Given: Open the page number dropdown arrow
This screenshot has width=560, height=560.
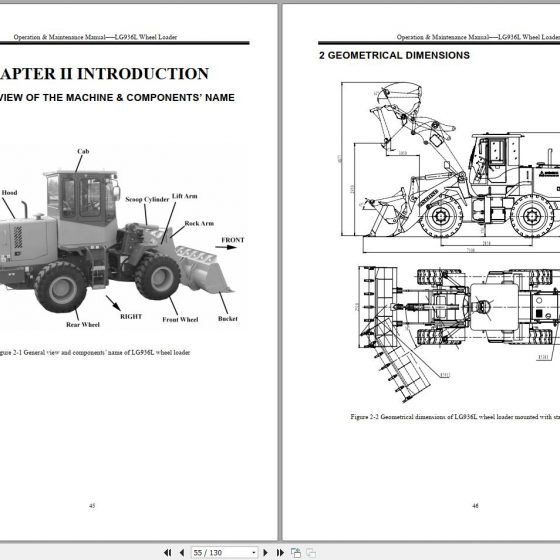Looking at the screenshot, I should pyautogui.click(x=254, y=552).
